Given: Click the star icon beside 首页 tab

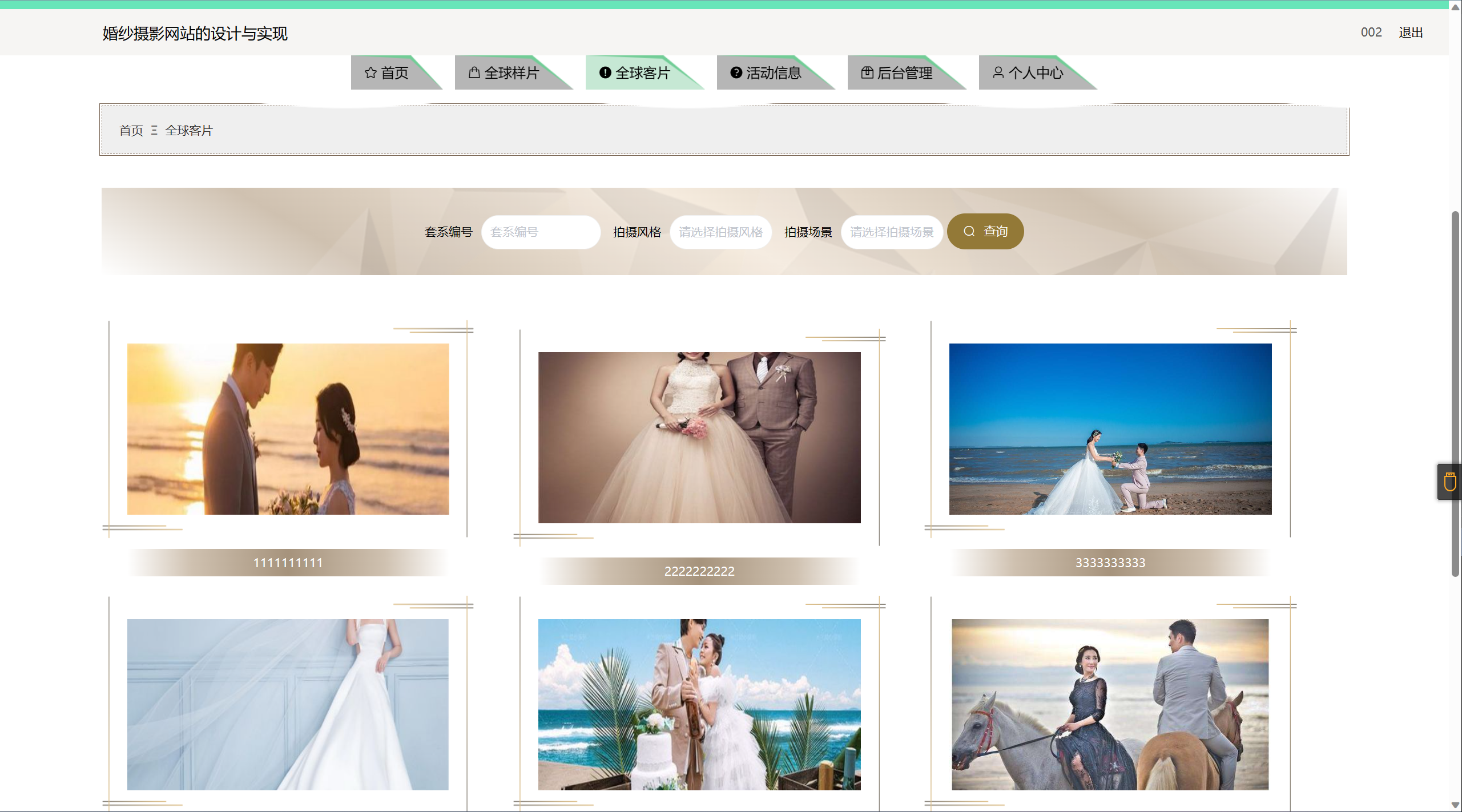Looking at the screenshot, I should click(x=370, y=72).
